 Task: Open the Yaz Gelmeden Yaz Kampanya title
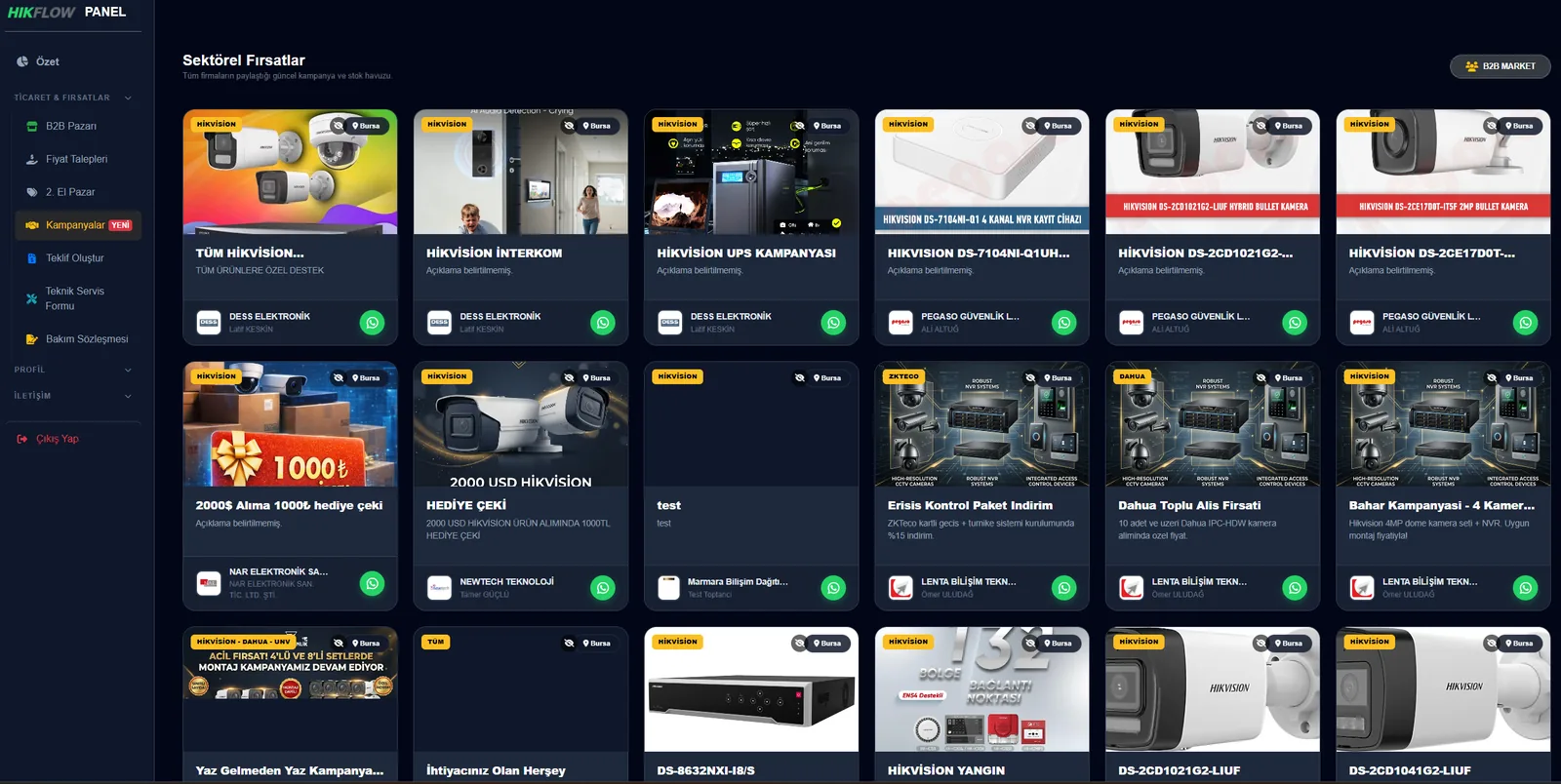290,770
